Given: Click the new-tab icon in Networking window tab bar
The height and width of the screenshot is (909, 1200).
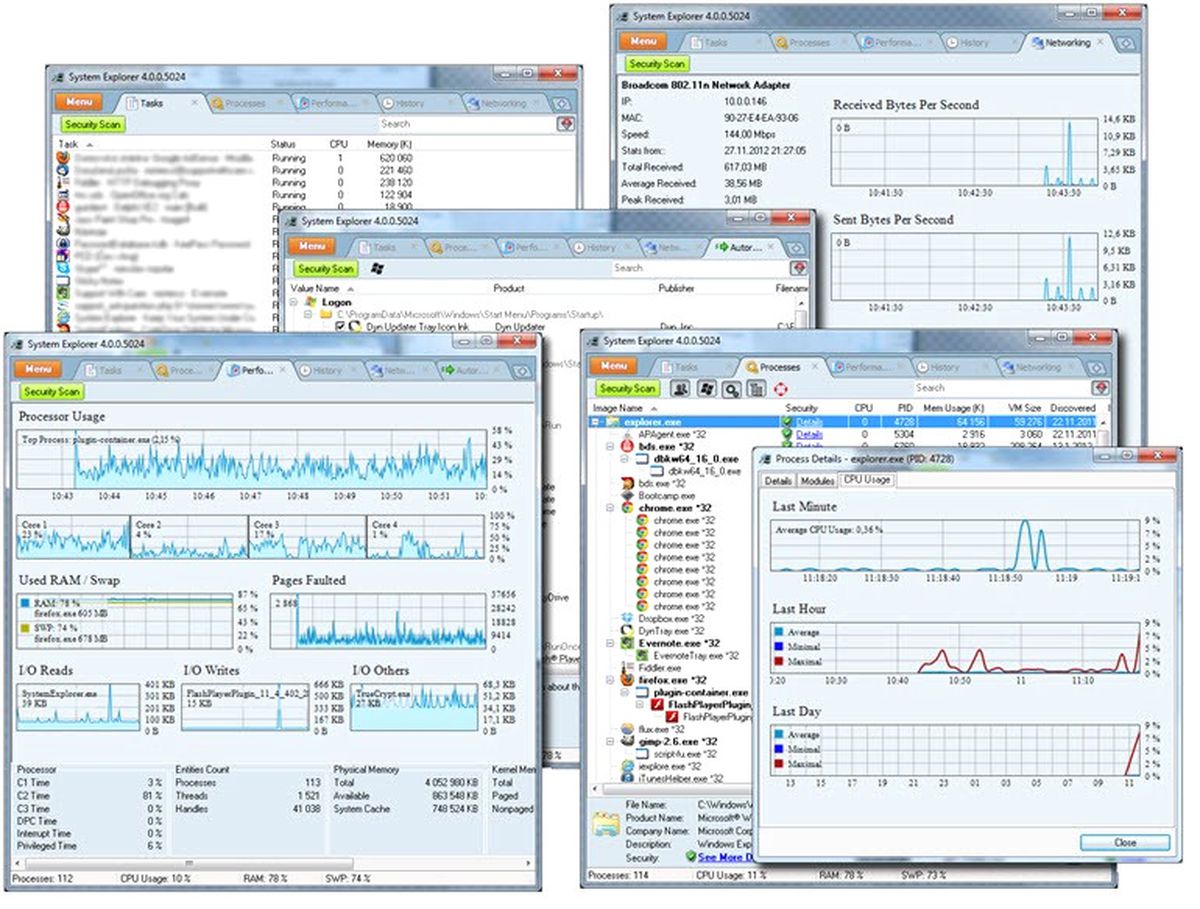Looking at the screenshot, I should click(x=1126, y=43).
